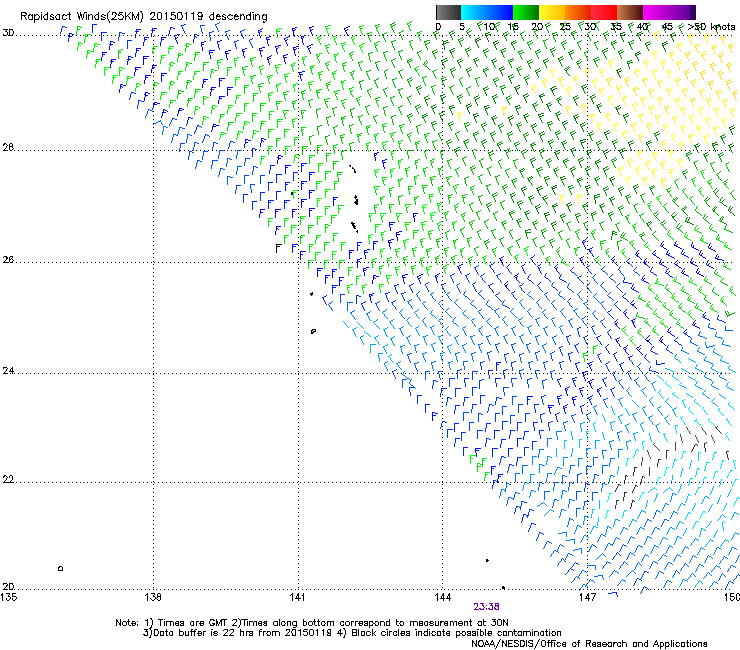This screenshot has height=650, width=740.
Task: Click the orange 25-30 knots legend swatch
Action: coord(578,12)
